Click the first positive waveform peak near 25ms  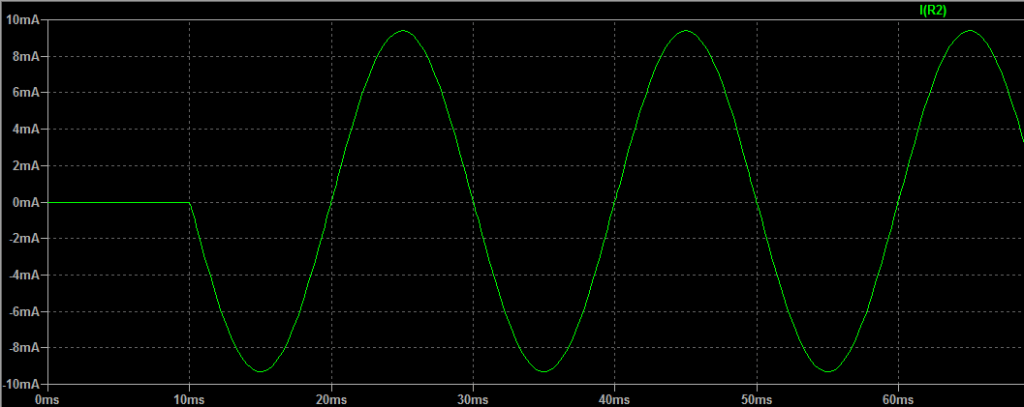coord(402,31)
